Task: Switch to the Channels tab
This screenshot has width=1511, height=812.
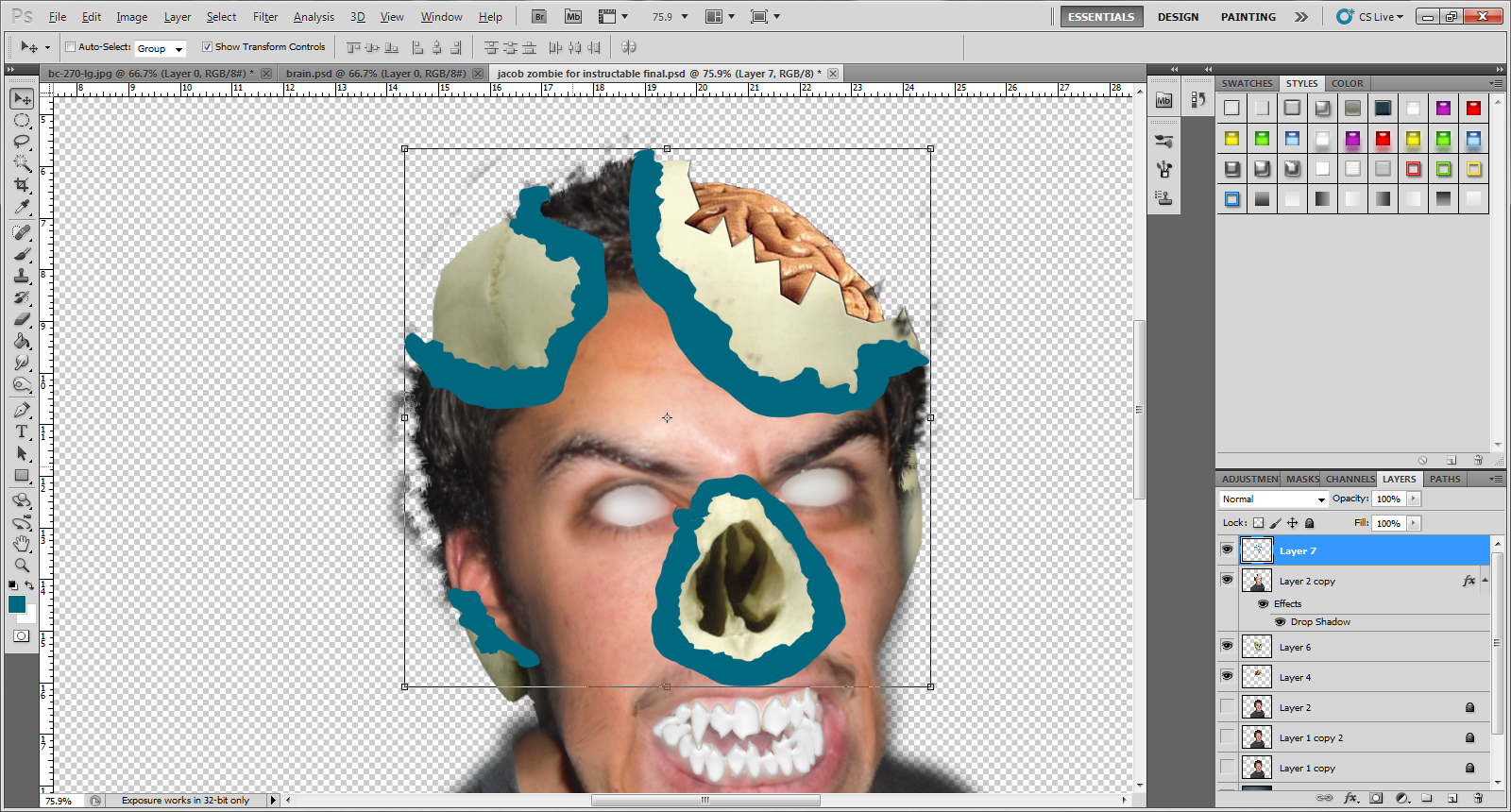Action: coord(1350,479)
